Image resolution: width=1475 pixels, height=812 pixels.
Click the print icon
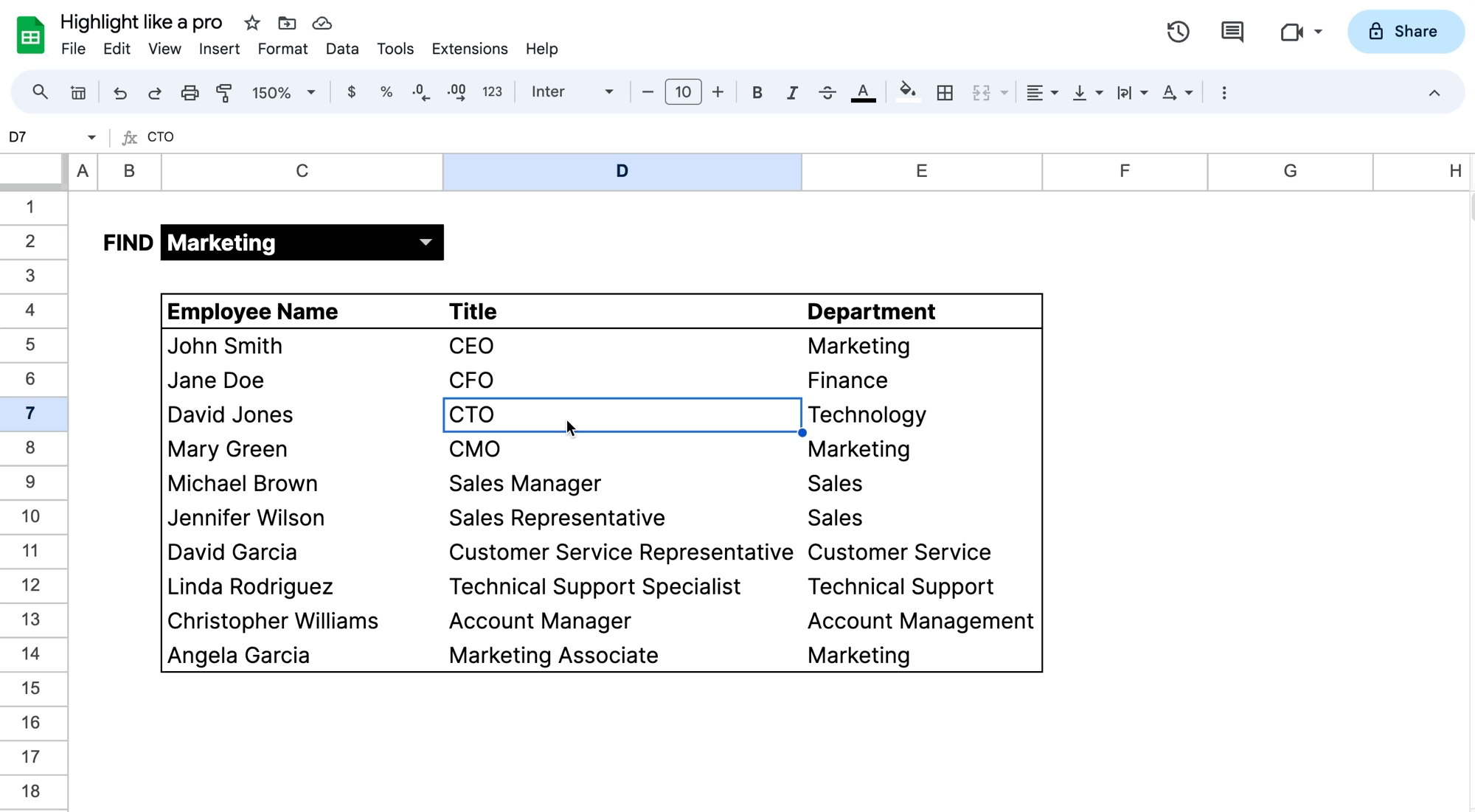190,92
